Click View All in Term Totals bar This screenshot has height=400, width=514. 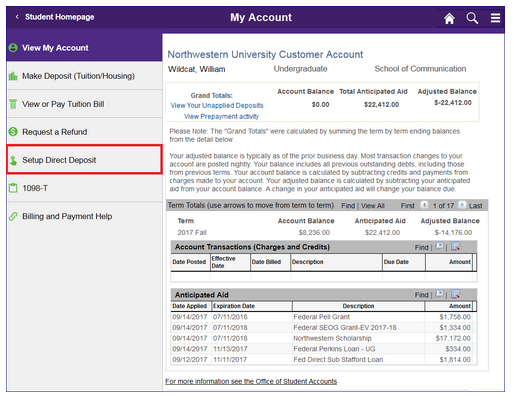pyautogui.click(x=373, y=206)
